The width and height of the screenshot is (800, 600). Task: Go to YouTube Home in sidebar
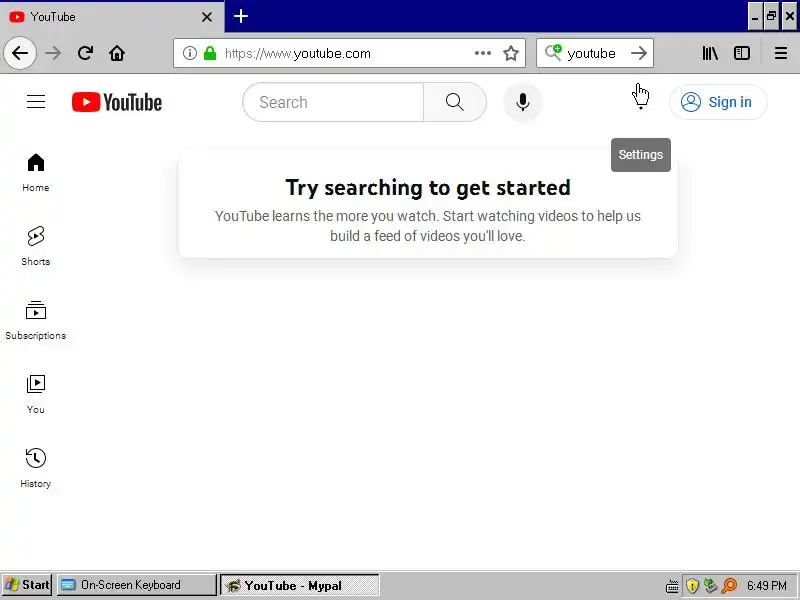[36, 172]
